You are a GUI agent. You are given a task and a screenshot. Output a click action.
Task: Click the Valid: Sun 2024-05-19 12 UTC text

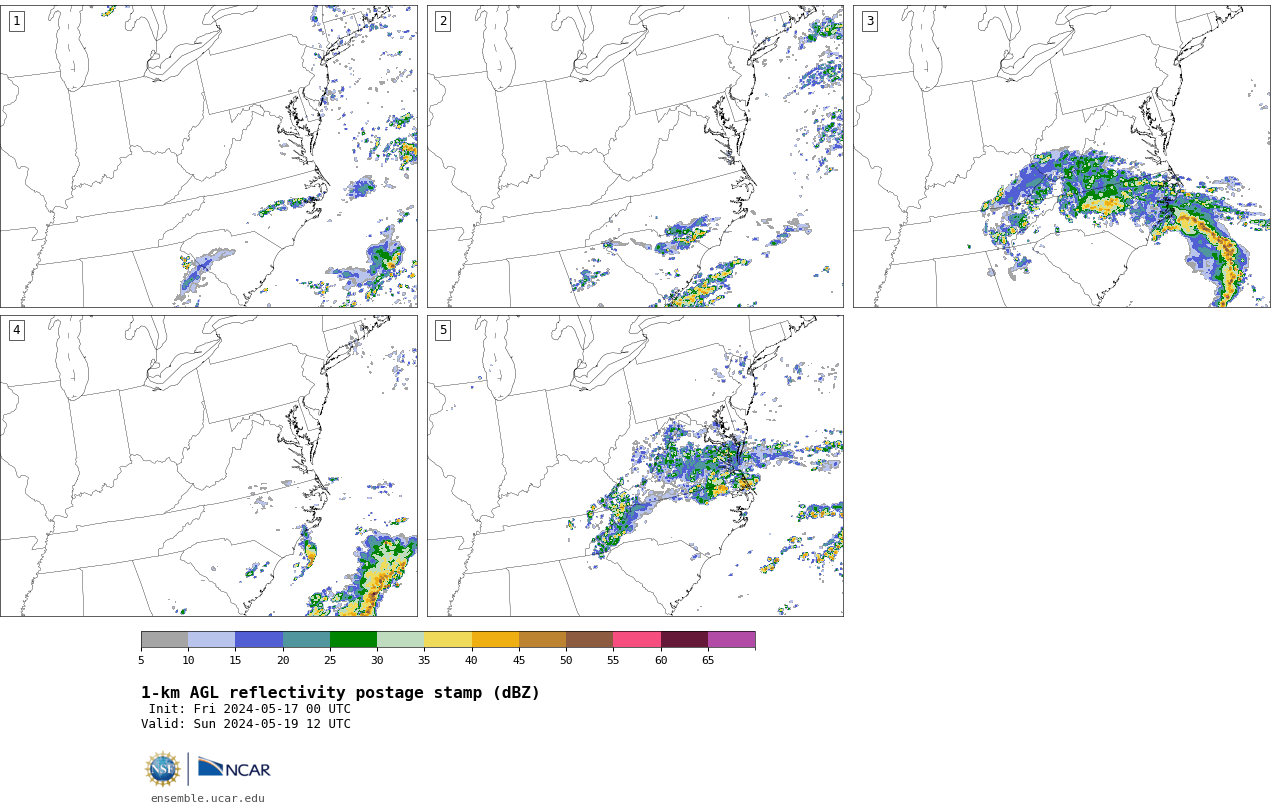(246, 724)
